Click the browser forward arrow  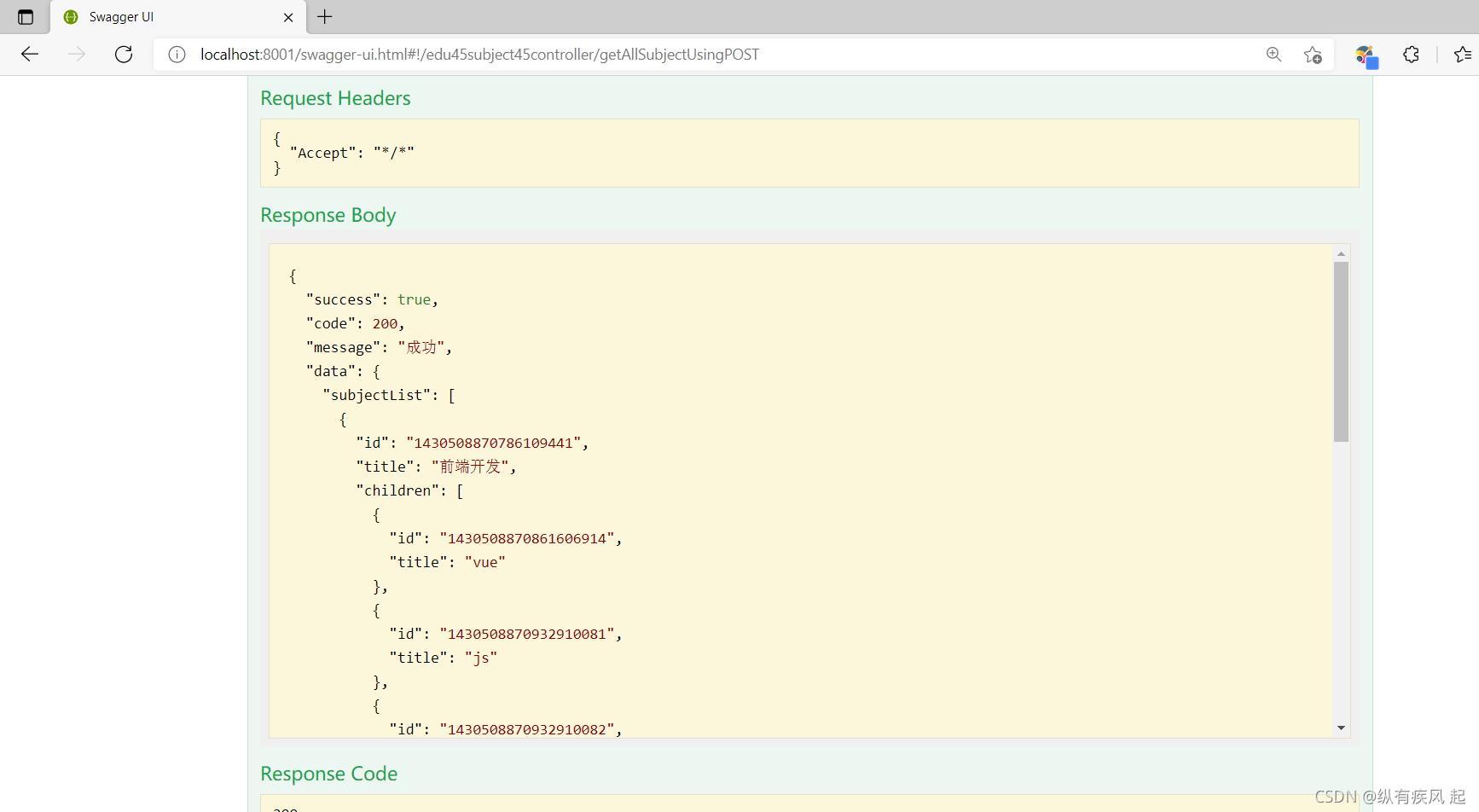coord(77,55)
